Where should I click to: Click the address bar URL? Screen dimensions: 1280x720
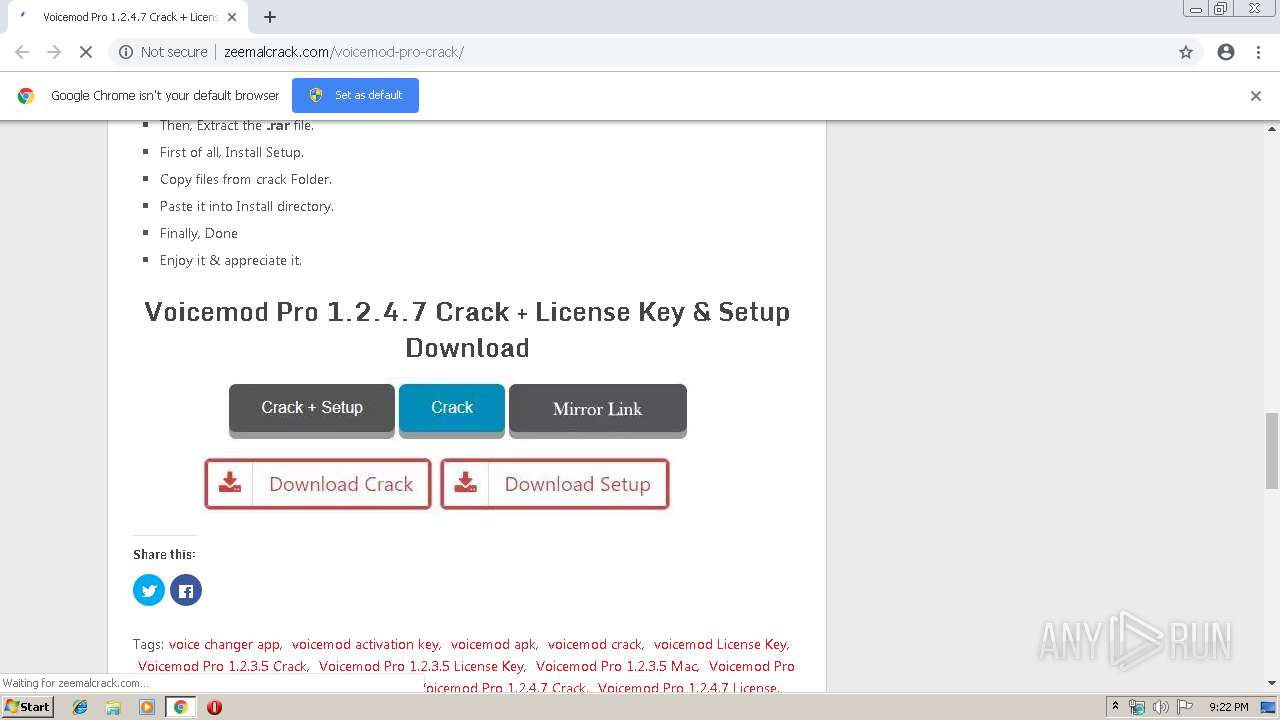[x=344, y=52]
